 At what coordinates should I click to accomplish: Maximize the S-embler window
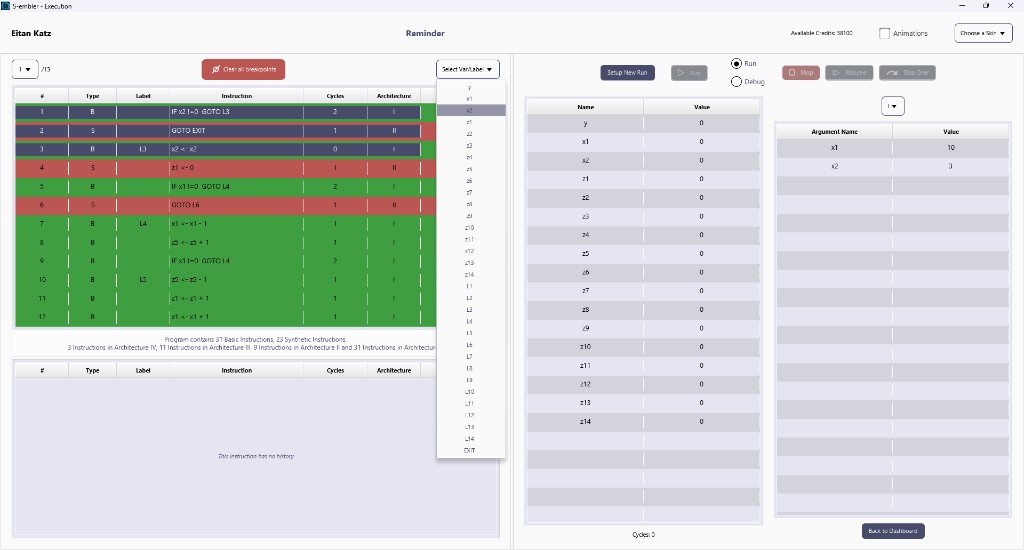(x=986, y=6)
